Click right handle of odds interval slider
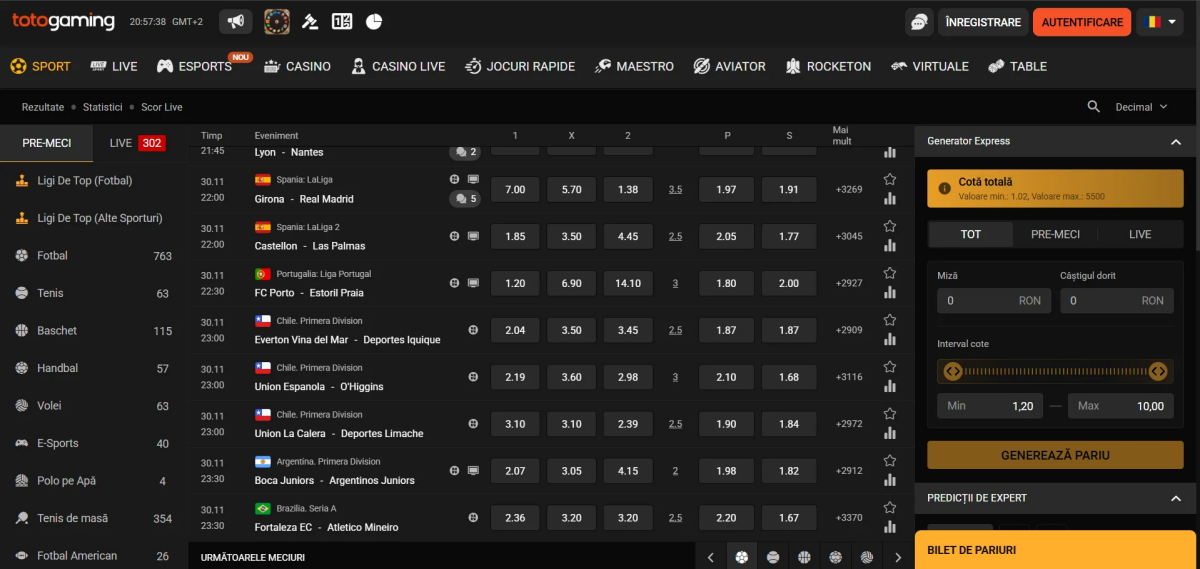The width and height of the screenshot is (1200, 569). tap(1158, 371)
